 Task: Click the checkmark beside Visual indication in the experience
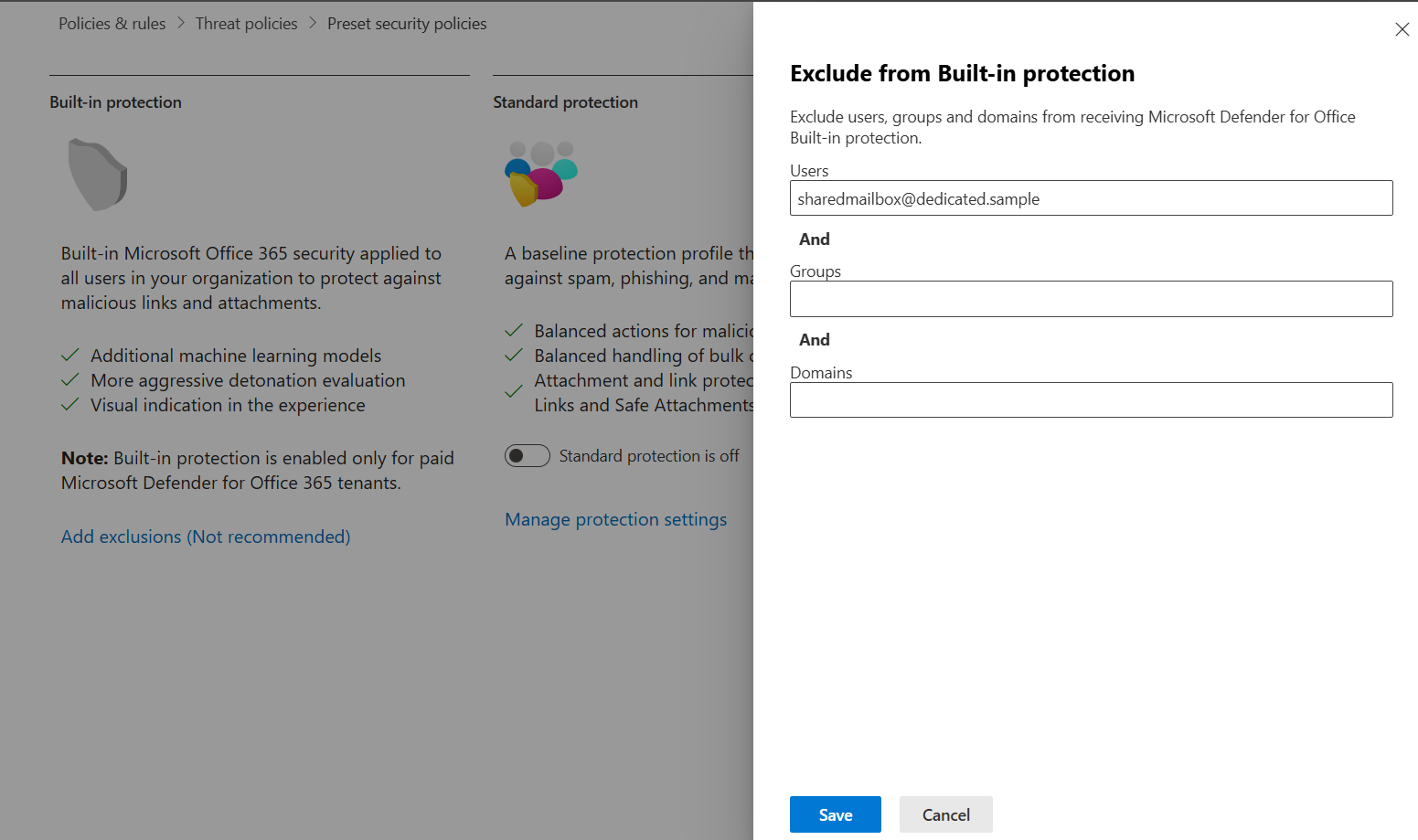[70, 404]
